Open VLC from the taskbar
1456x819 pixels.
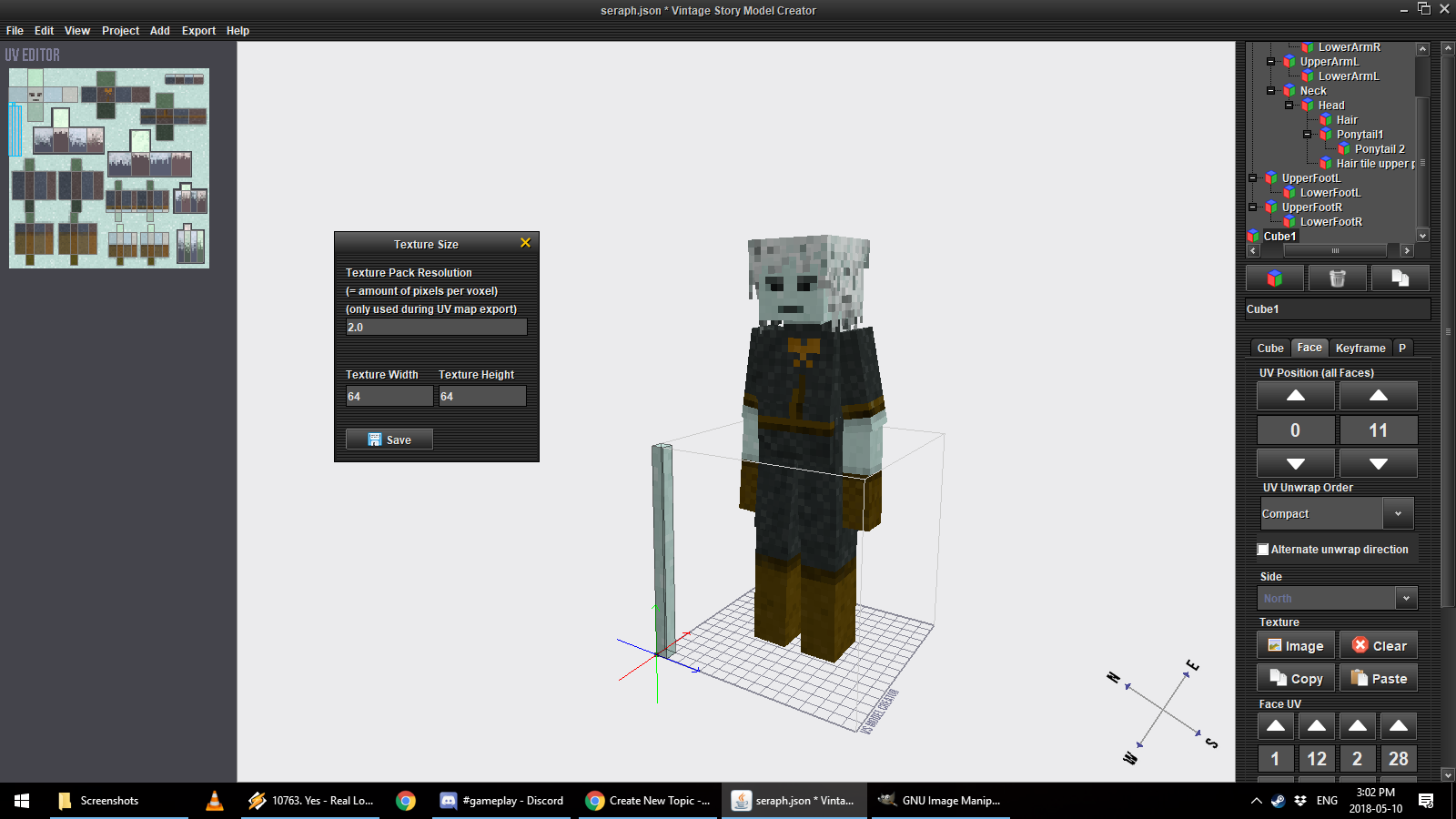pos(215,801)
